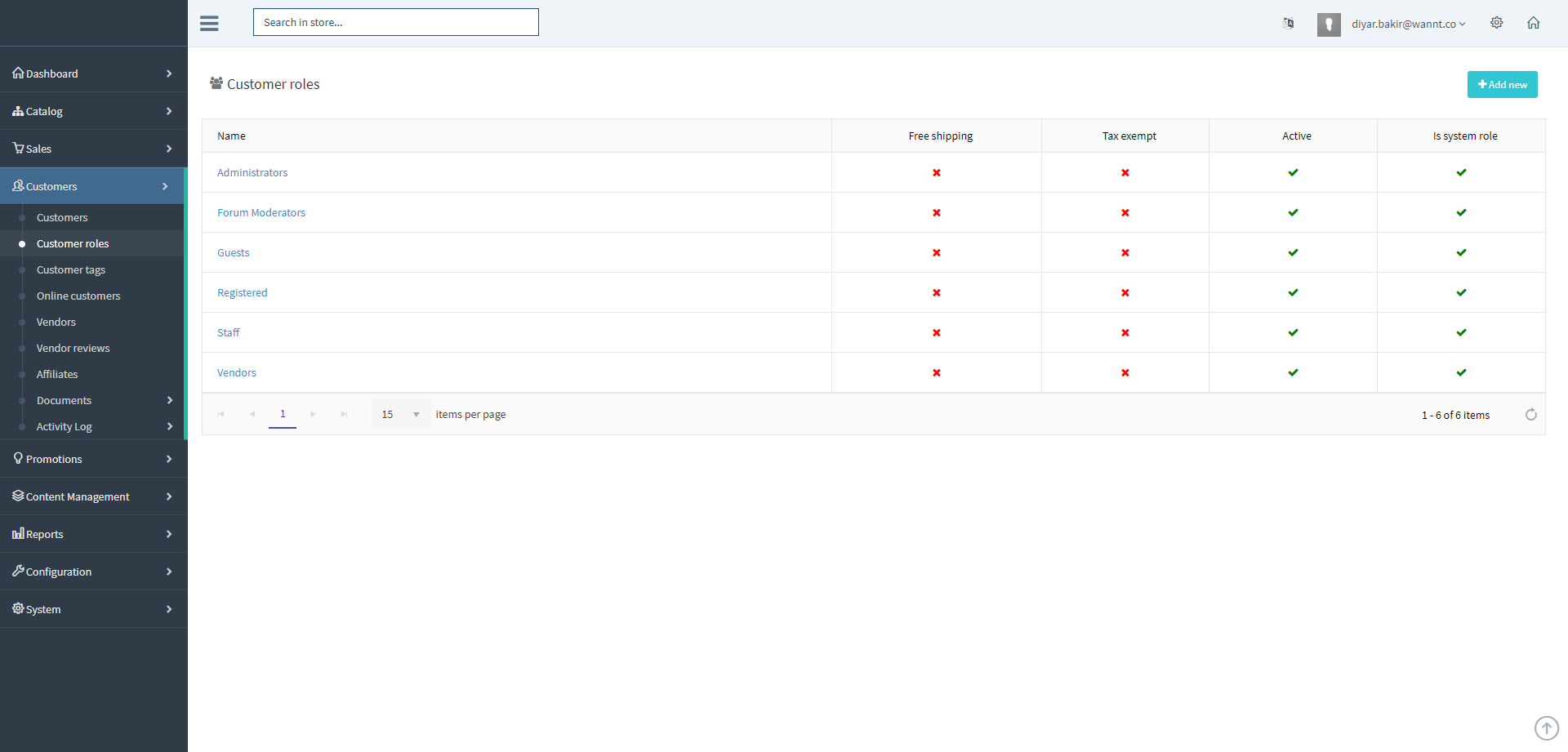Screen dimensions: 1568x752
Task: Open the settings gear icon in header
Action: tap(1496, 23)
